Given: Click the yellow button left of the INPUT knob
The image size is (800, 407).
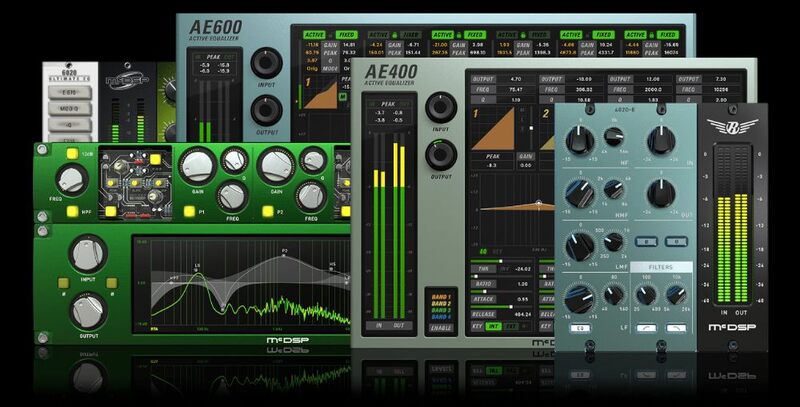Looking at the screenshot, I should 64,283.
